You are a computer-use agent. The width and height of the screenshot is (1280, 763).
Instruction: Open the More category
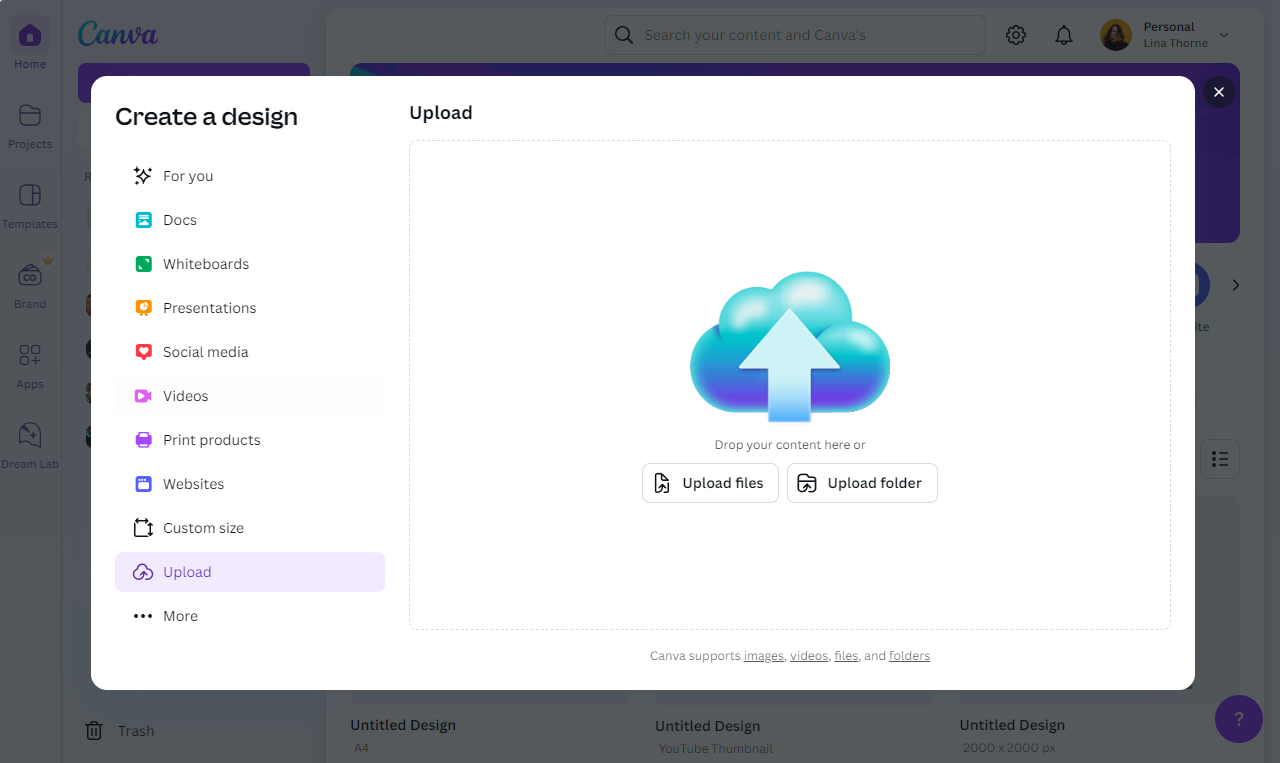point(249,616)
